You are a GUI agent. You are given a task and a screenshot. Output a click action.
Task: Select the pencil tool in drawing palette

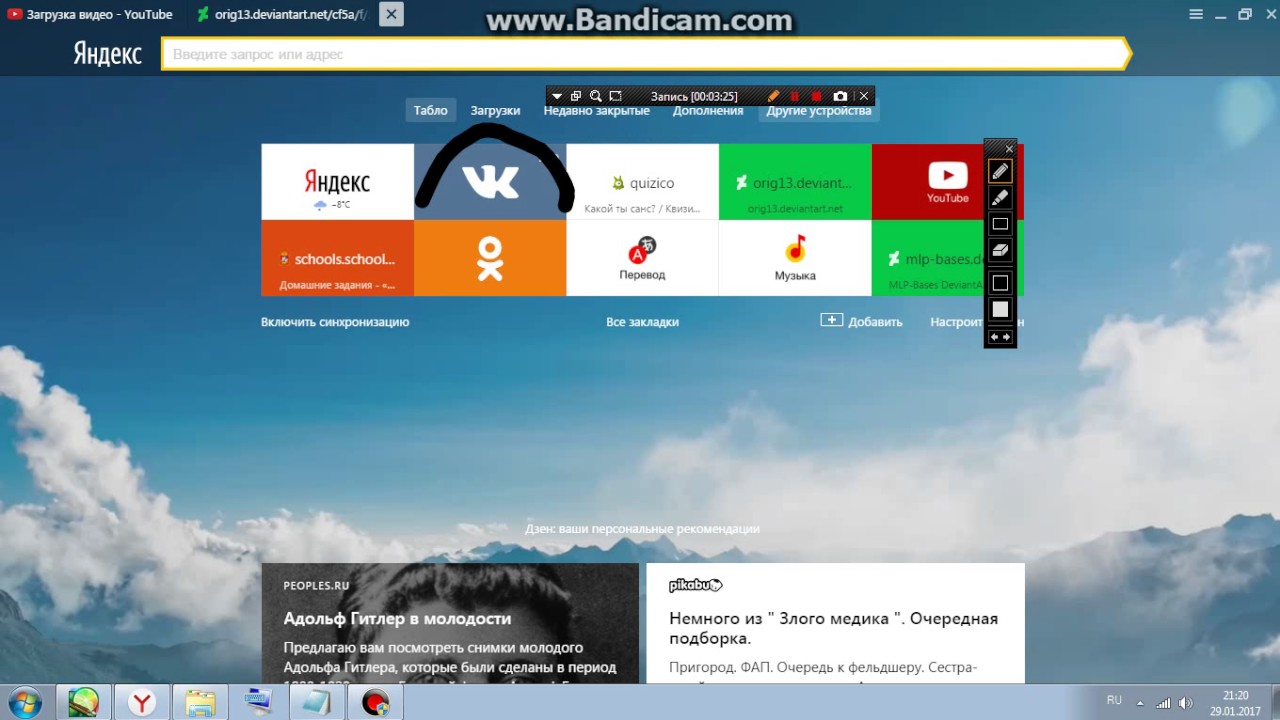pyautogui.click(x=1000, y=172)
